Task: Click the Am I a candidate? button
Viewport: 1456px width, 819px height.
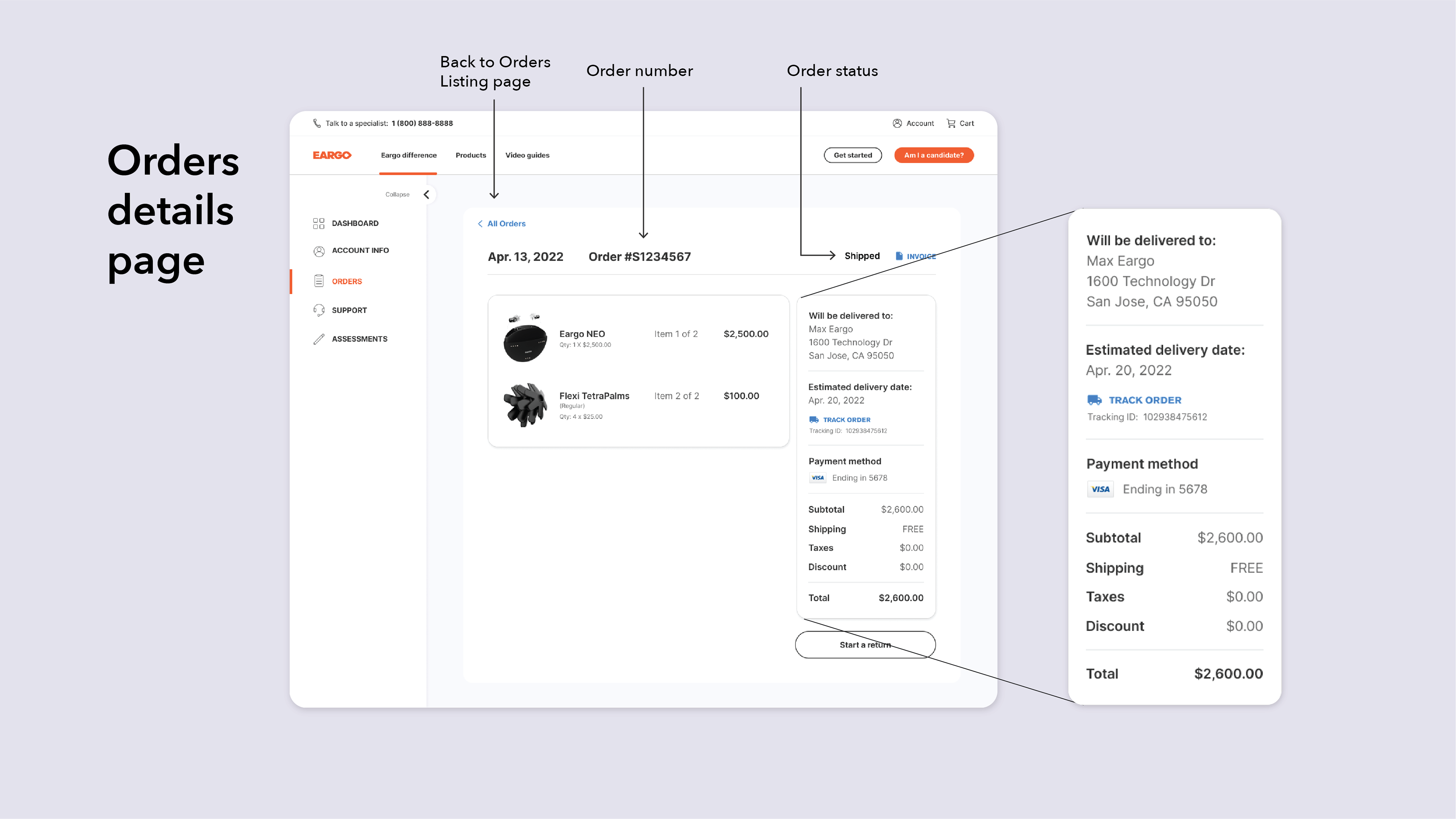Action: [934, 155]
